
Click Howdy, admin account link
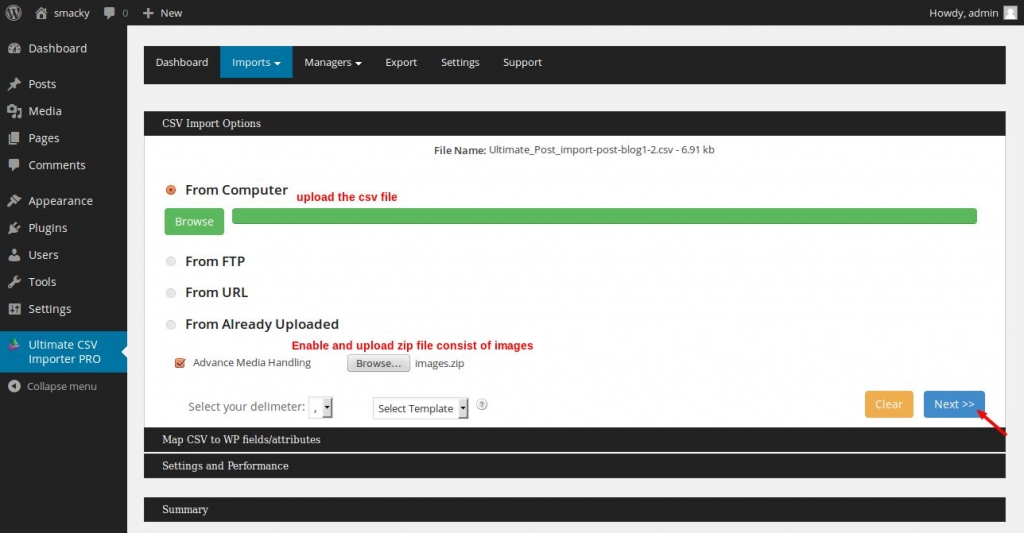pyautogui.click(x=964, y=13)
